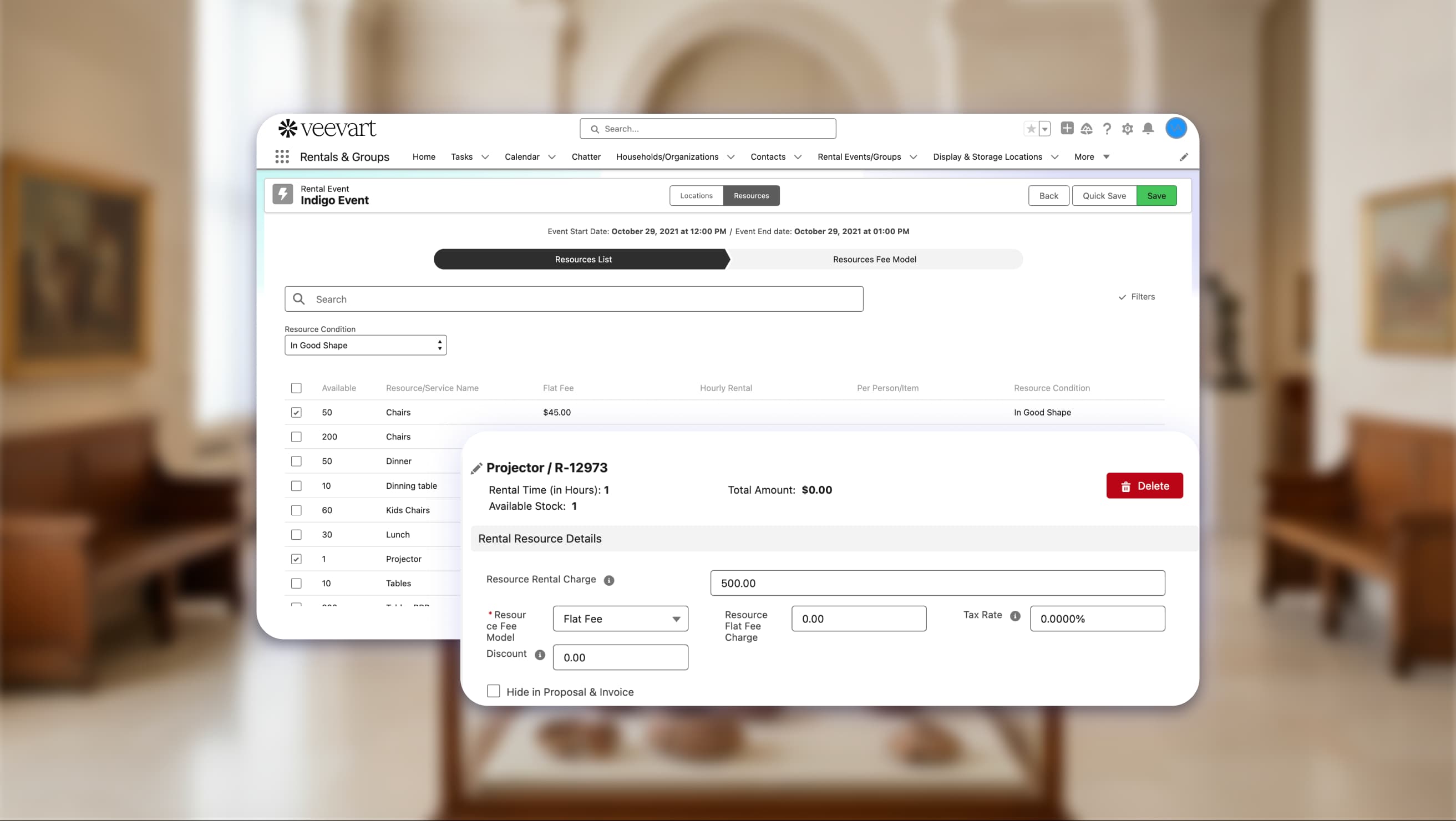Open the Setup gear icon
This screenshot has height=821, width=1456.
(x=1128, y=128)
